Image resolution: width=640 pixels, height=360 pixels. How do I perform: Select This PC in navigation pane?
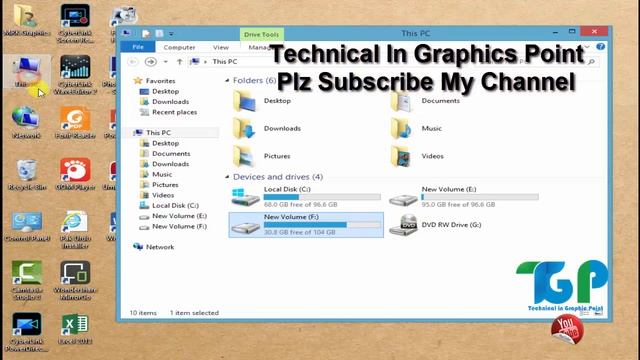pos(152,133)
